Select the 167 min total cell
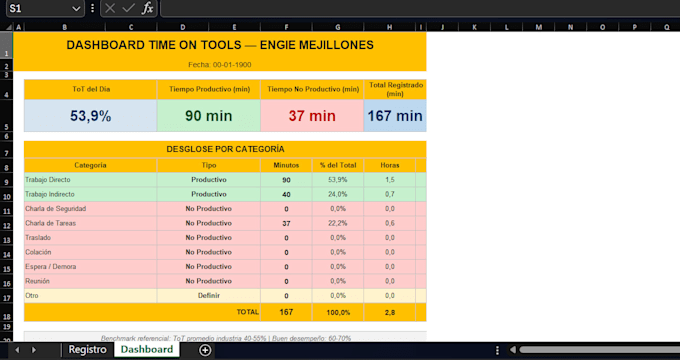 (x=395, y=116)
